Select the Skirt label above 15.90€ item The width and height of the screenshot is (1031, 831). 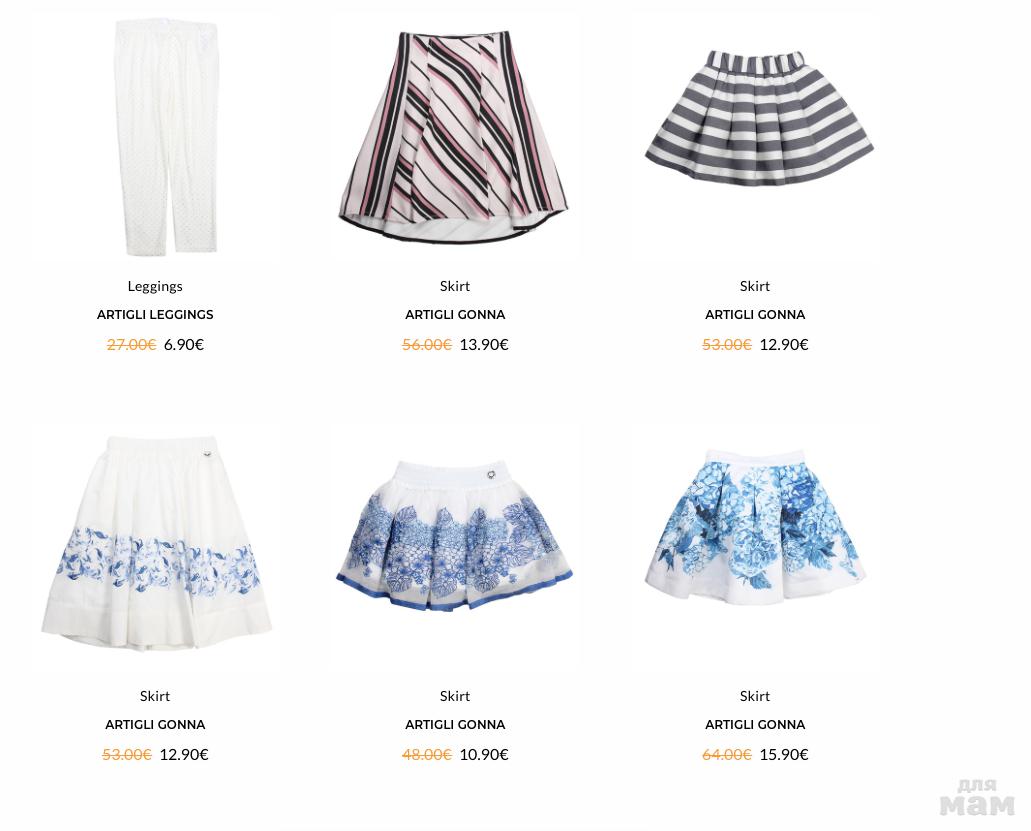(x=755, y=696)
